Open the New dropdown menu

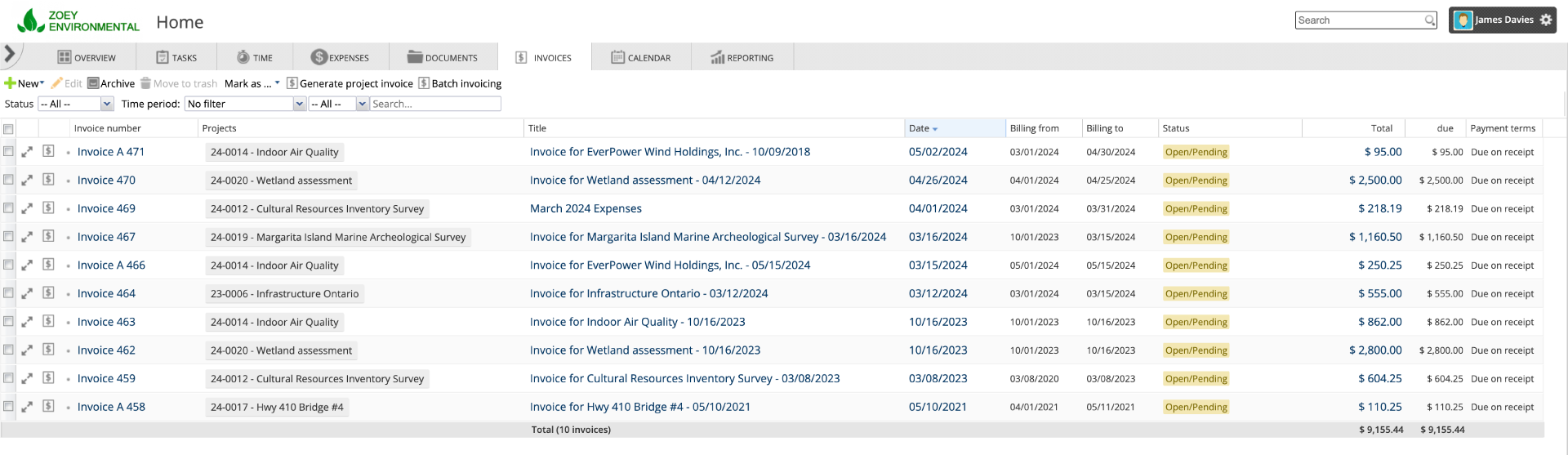point(24,83)
